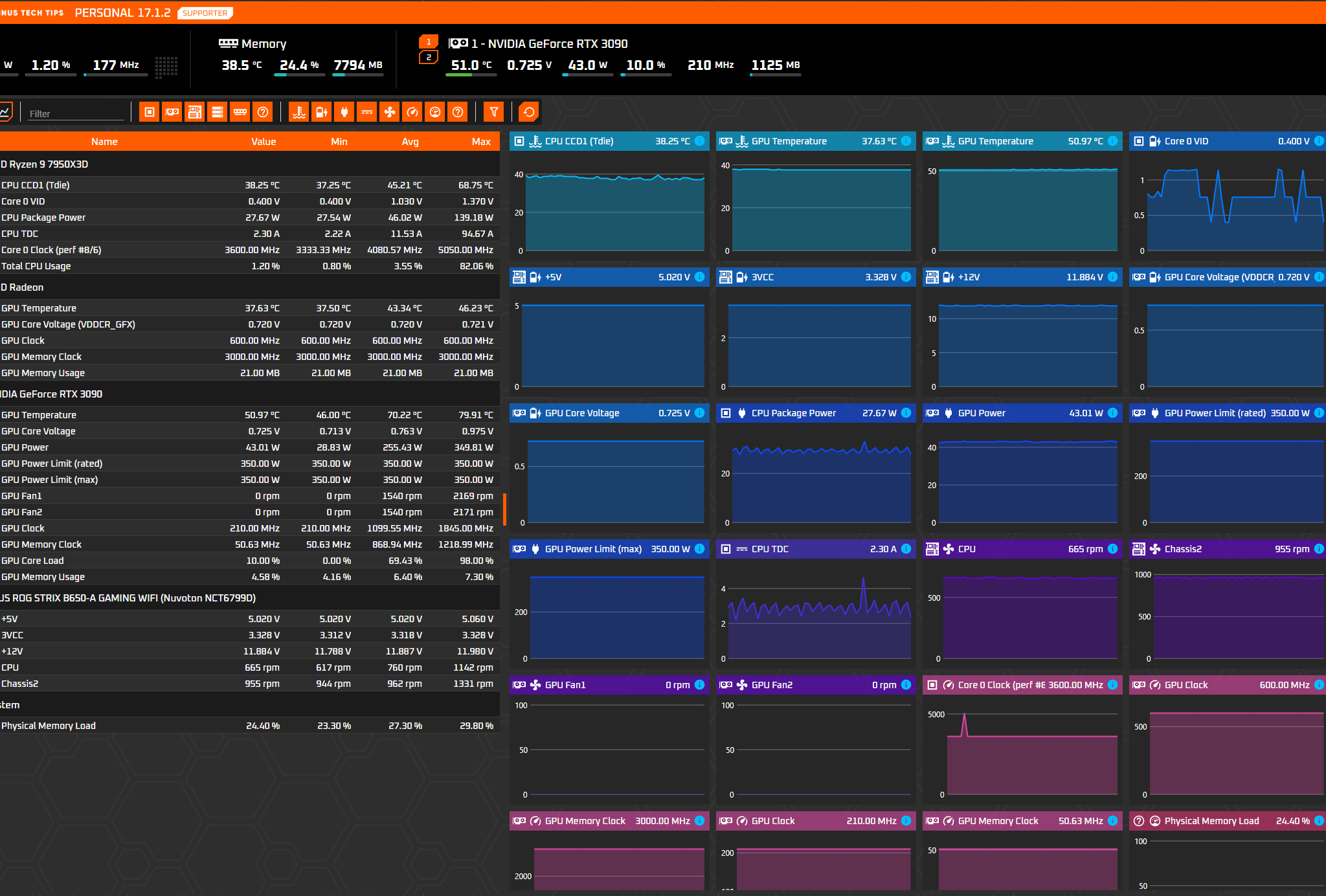The width and height of the screenshot is (1326, 896).
Task: Select GPU number 2 in the header
Action: point(429,58)
